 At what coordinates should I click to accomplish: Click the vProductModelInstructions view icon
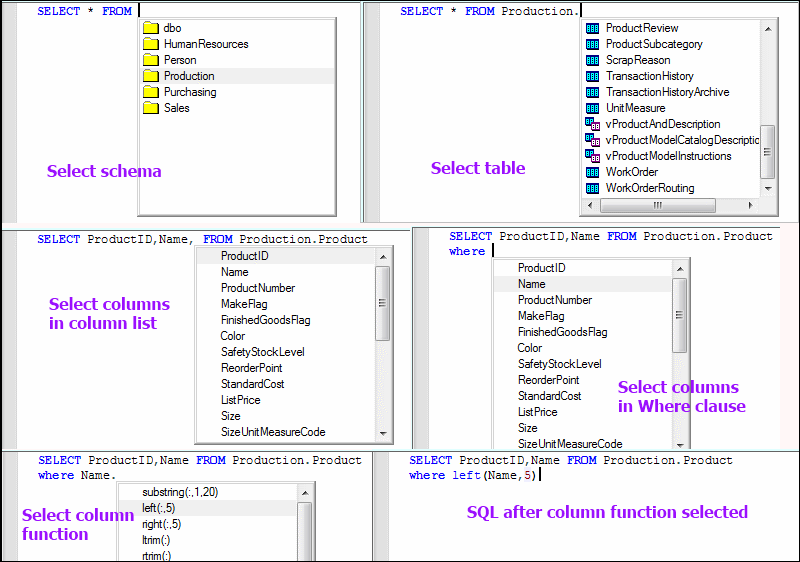coord(592,156)
